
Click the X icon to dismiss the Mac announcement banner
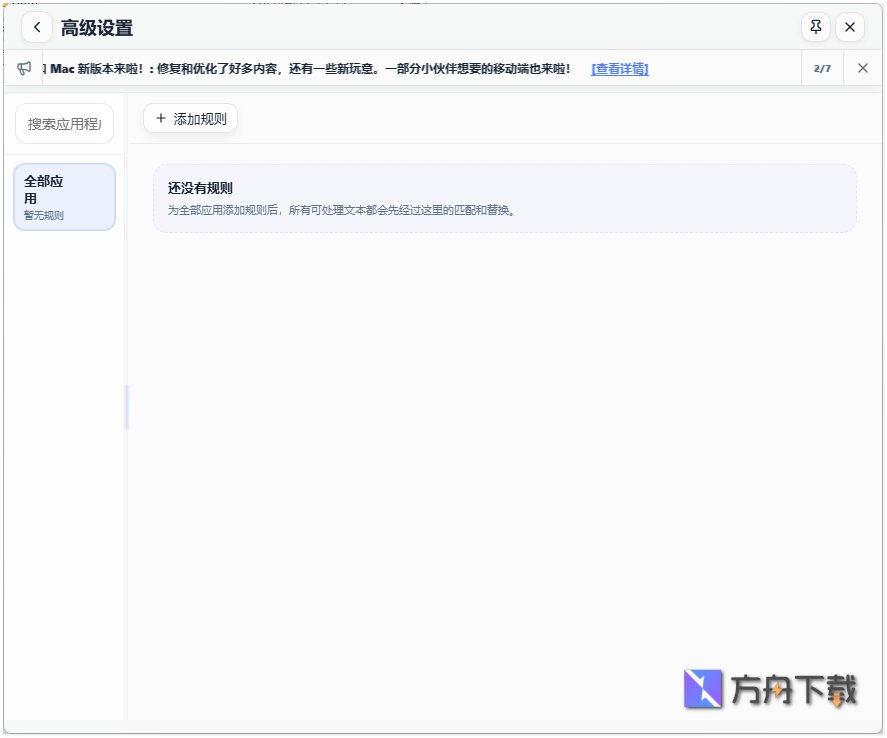coord(862,68)
